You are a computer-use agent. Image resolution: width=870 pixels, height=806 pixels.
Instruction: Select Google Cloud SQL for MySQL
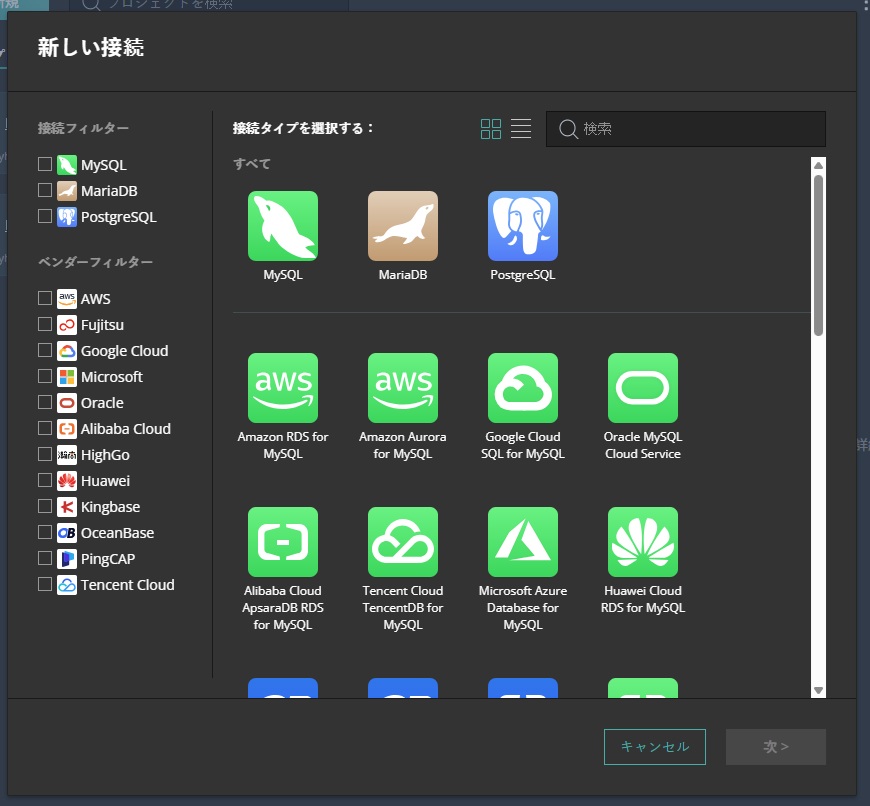point(522,388)
